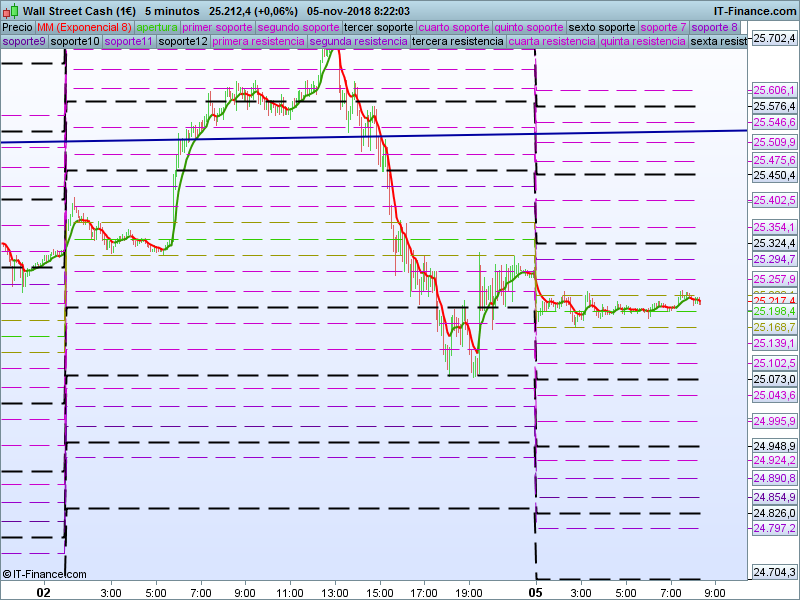Select the 25.450,4 price level tag
800x600 pixels.
(773, 176)
